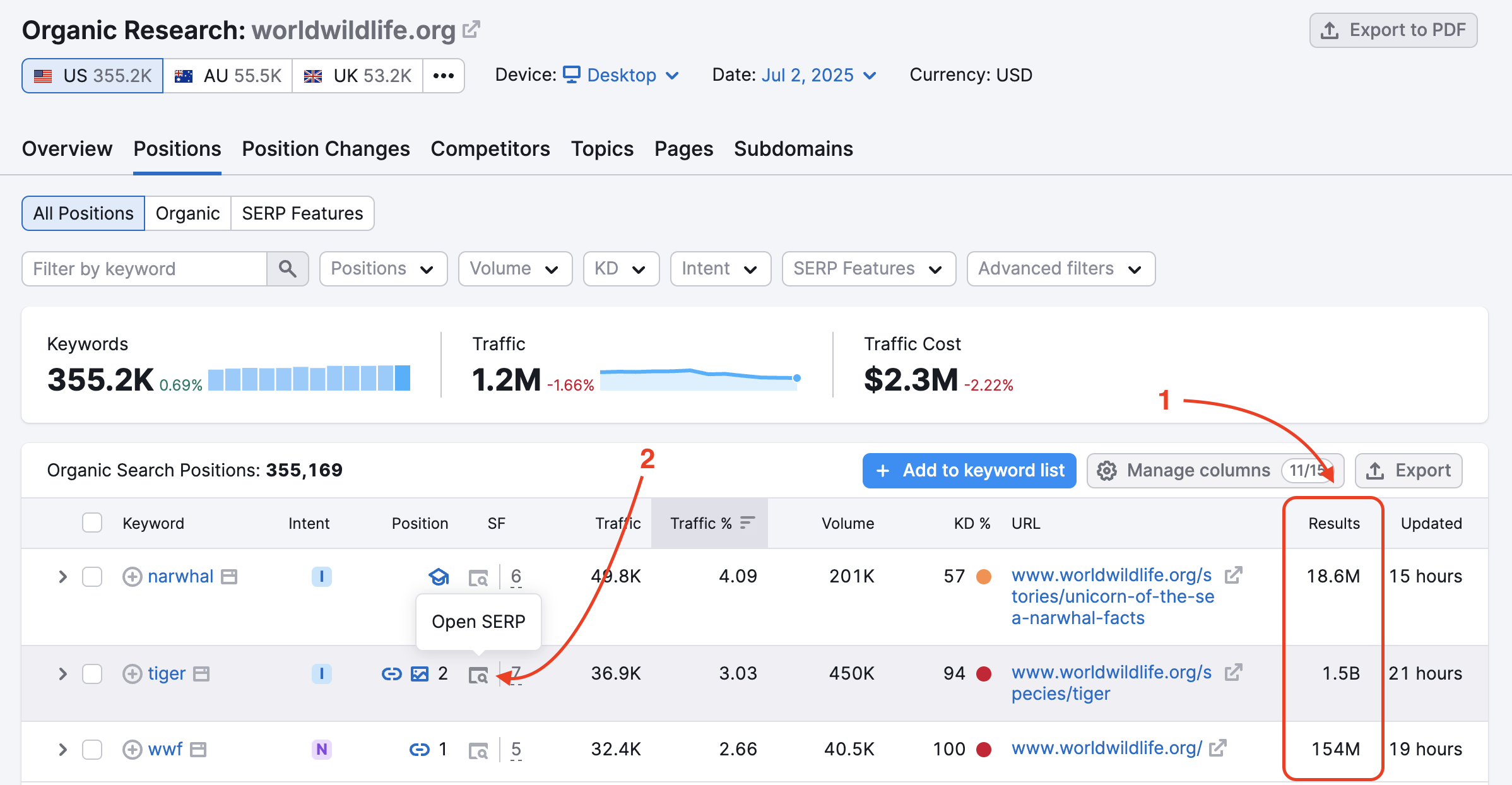The height and width of the screenshot is (785, 1512).
Task: Click the Open SERP icon in tiger row
Action: click(478, 675)
